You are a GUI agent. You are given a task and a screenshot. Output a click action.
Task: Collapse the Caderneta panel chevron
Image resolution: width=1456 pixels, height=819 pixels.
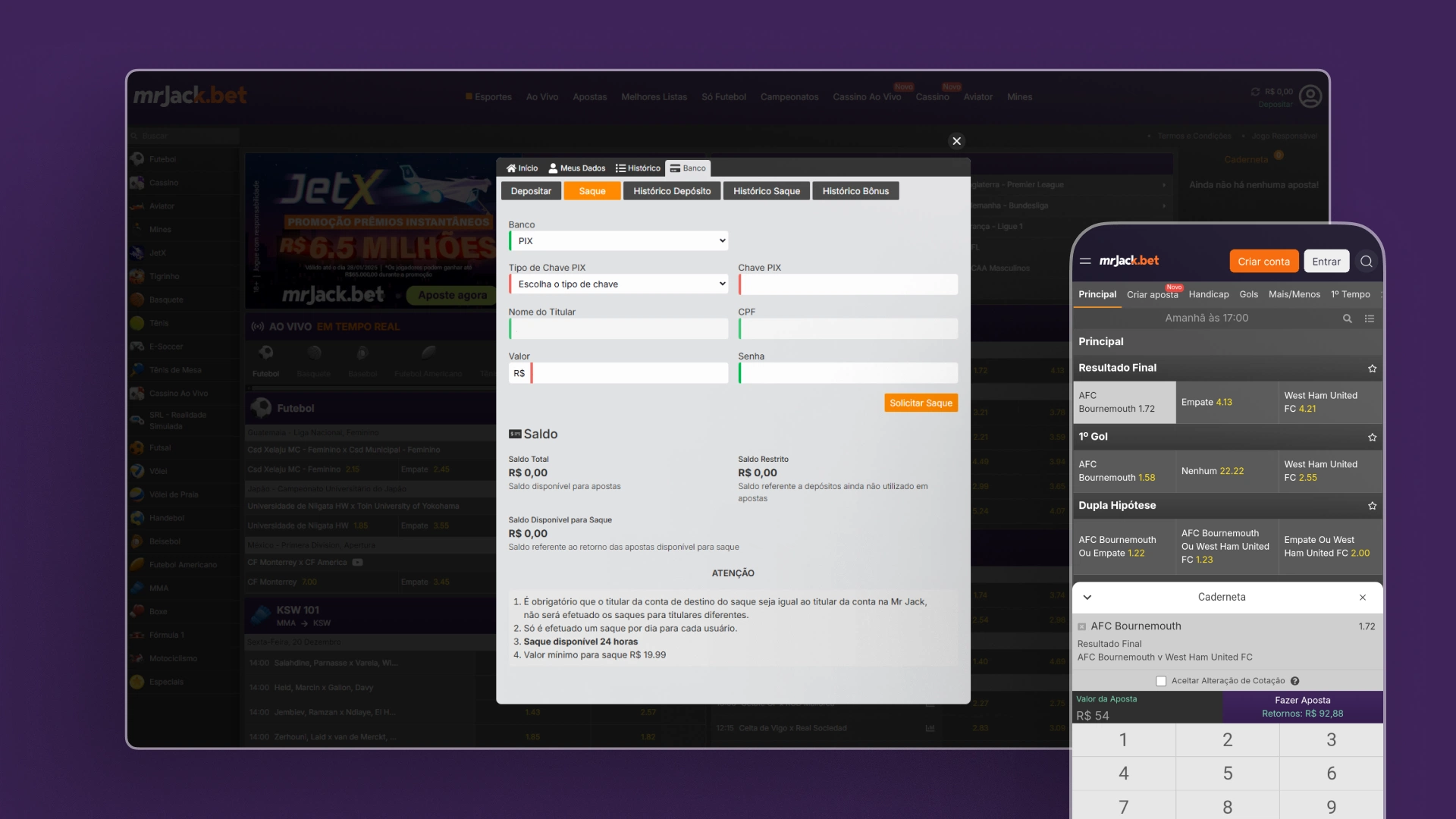click(1087, 598)
